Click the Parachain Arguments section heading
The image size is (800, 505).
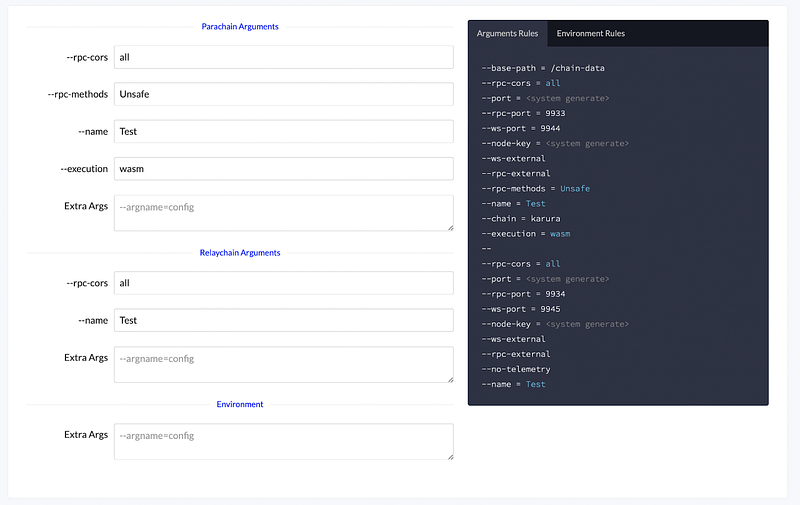[x=240, y=27]
